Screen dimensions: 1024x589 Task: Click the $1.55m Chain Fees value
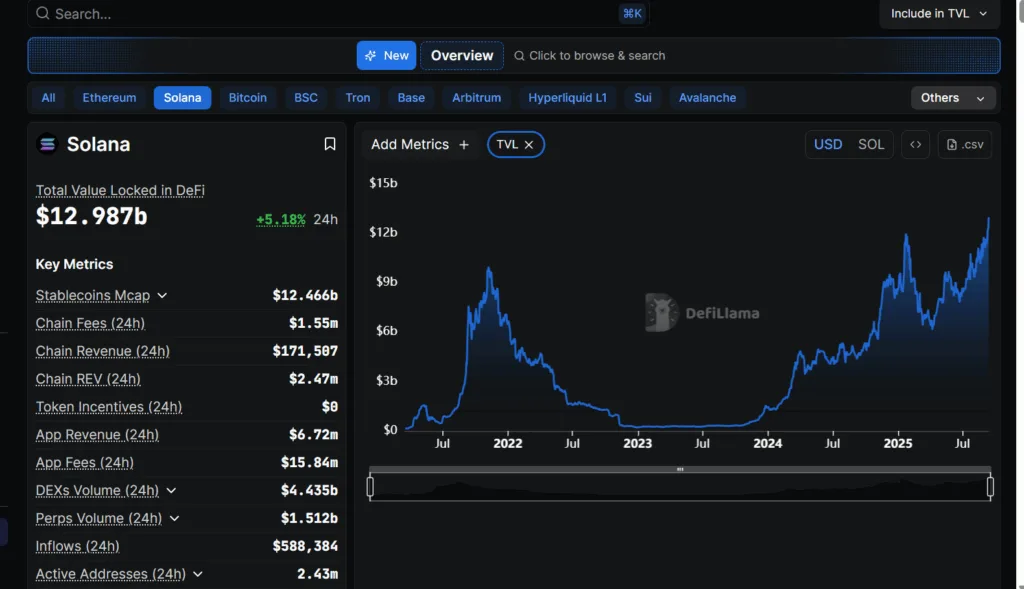(x=313, y=323)
